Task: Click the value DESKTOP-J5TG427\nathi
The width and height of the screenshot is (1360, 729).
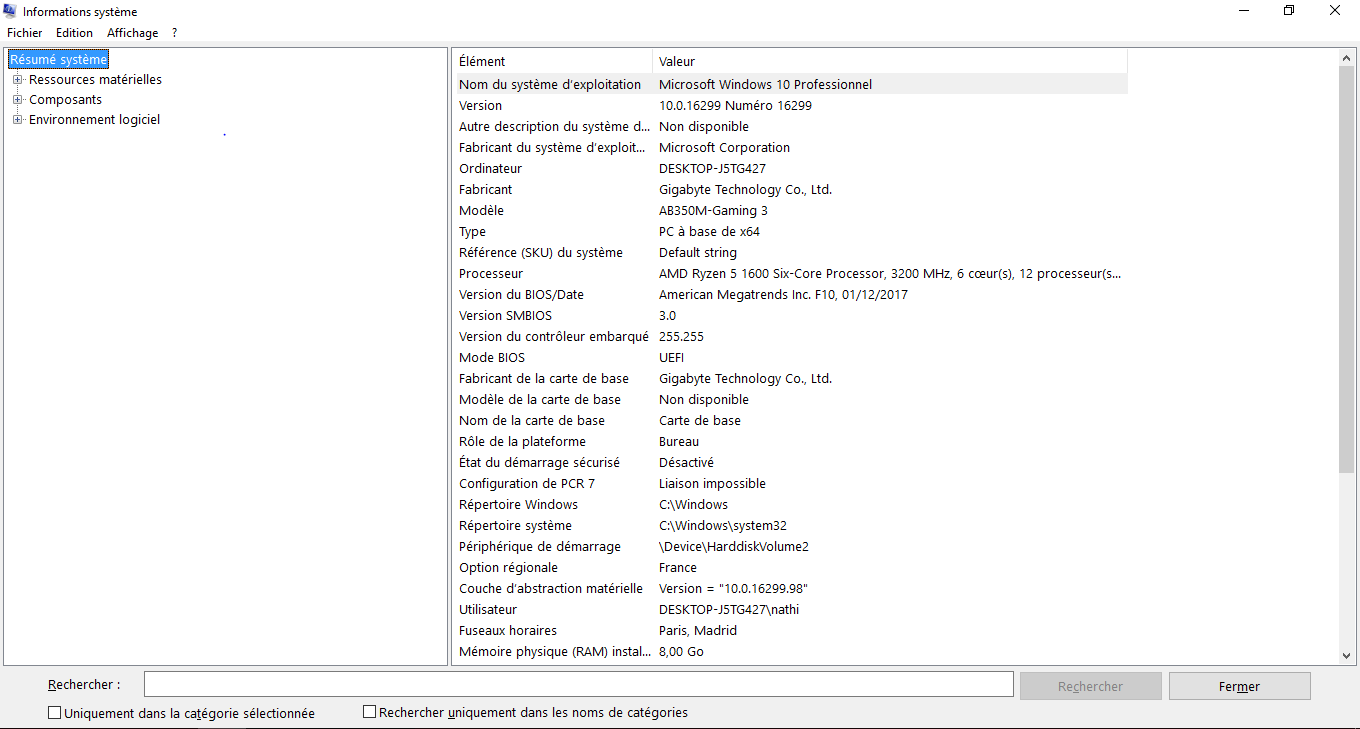Action: tap(729, 609)
